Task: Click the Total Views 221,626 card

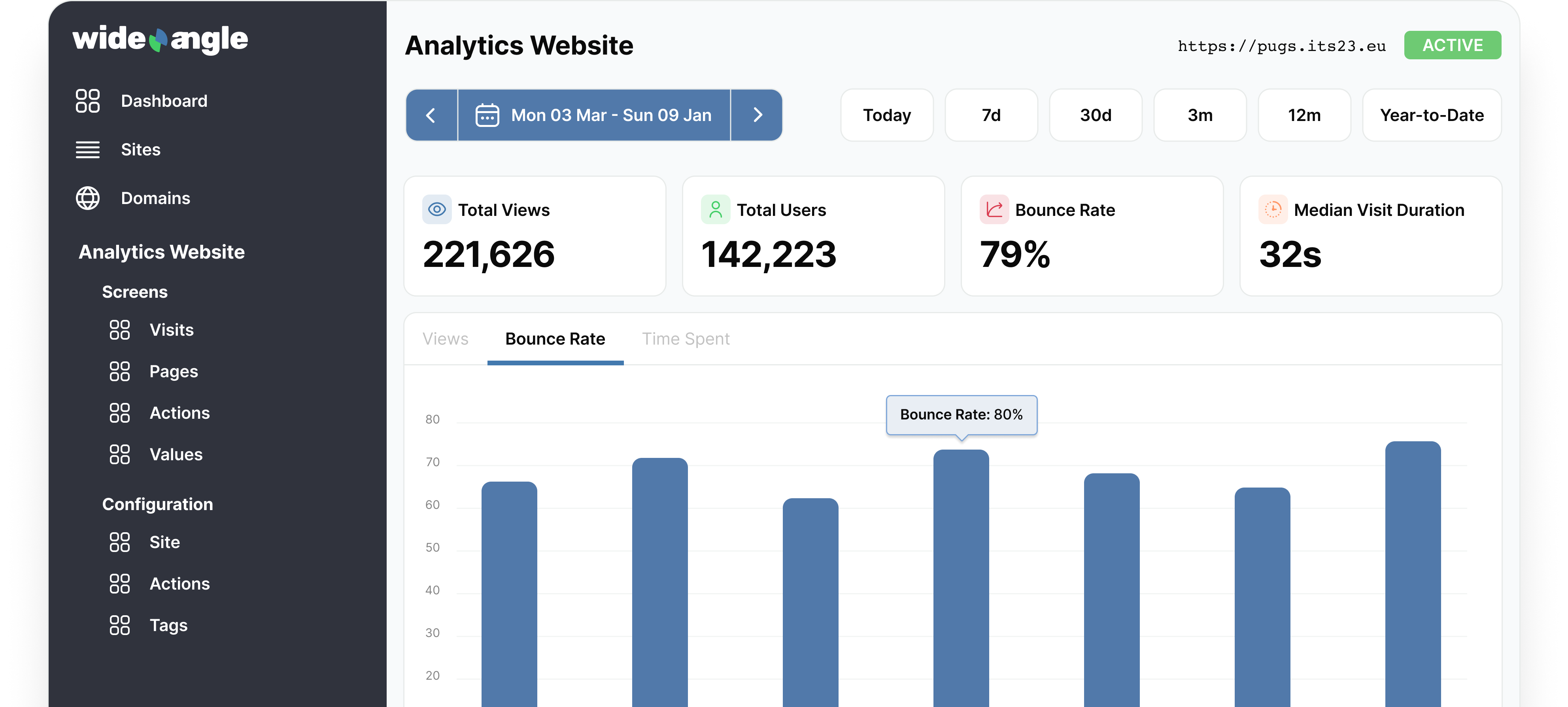Action: pos(535,236)
